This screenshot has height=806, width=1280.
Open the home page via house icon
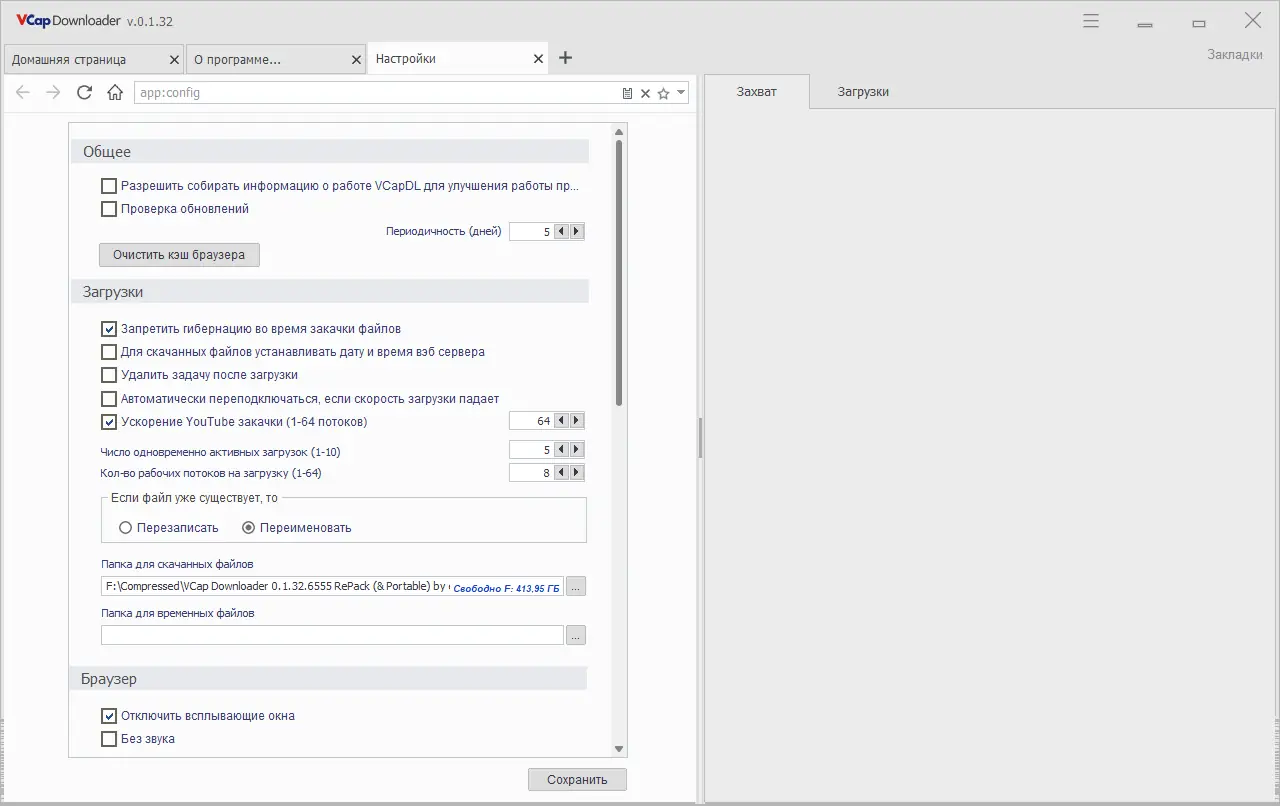[116, 93]
